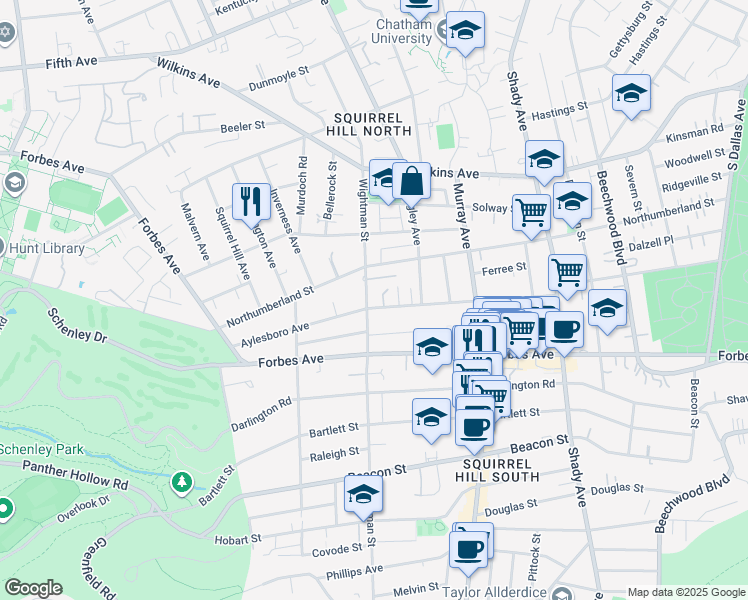Select the Greenfield Rd road label
This screenshot has width=748, height=600.
click(99, 569)
